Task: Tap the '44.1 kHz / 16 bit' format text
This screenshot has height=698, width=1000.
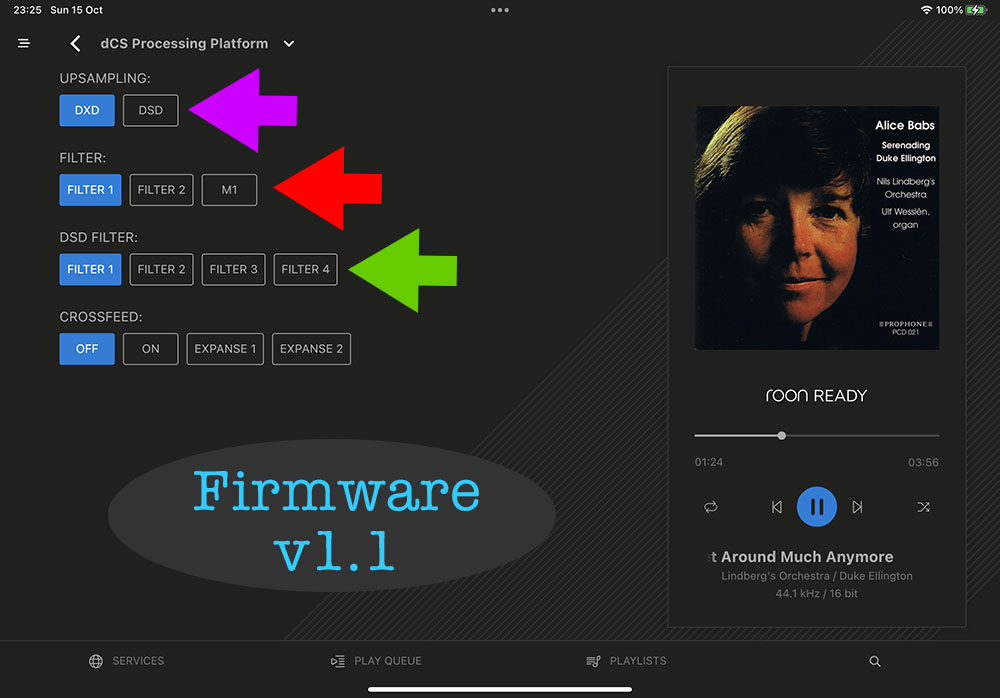Action: [816, 593]
